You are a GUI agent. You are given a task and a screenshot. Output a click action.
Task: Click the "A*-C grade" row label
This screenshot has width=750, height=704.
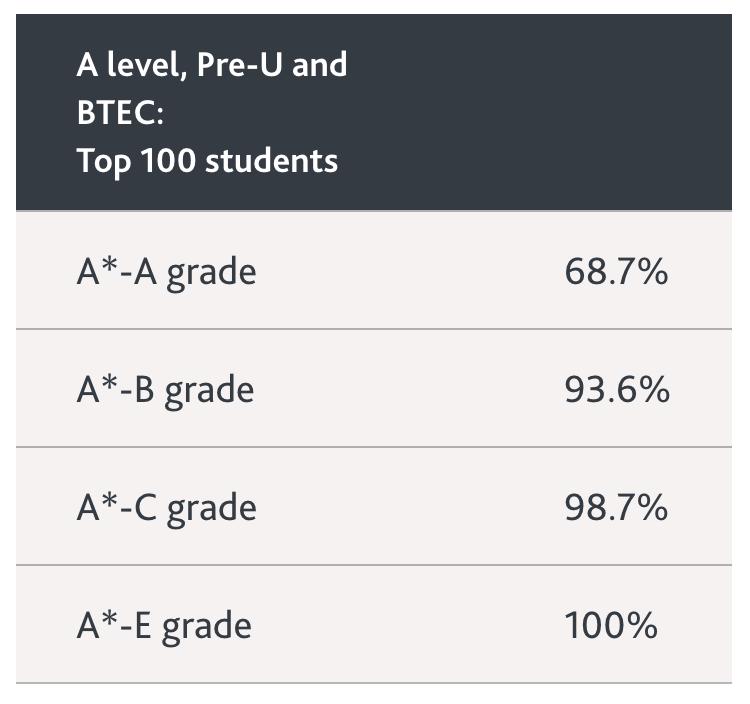click(166, 507)
